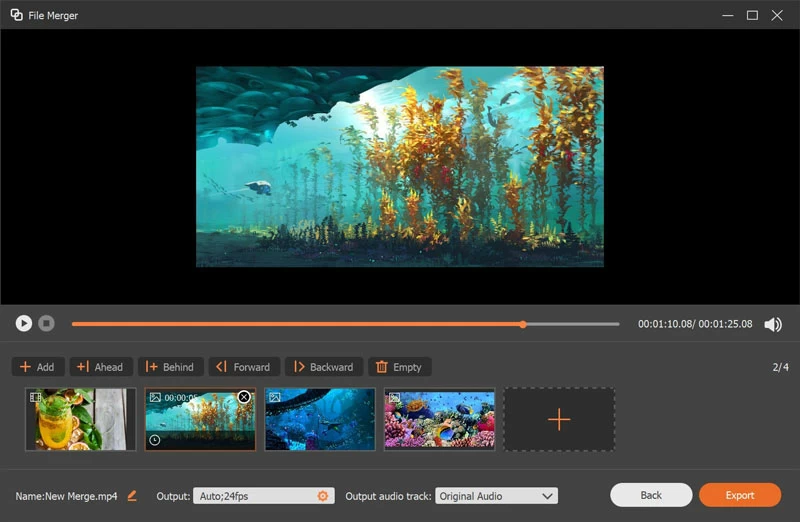
Task: Click the Back button
Action: 651,495
